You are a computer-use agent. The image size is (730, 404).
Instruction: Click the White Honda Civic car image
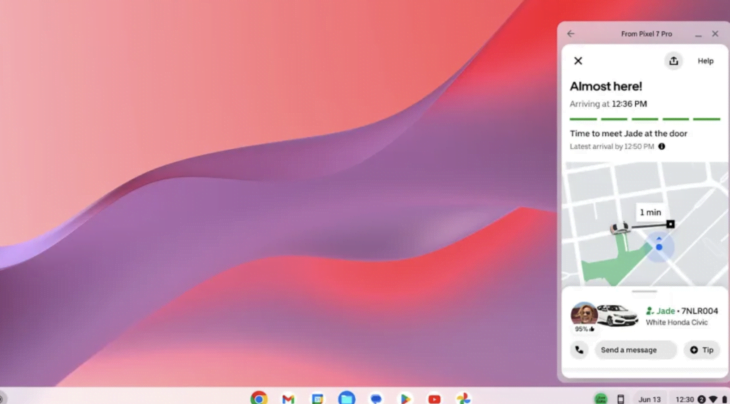(x=618, y=315)
